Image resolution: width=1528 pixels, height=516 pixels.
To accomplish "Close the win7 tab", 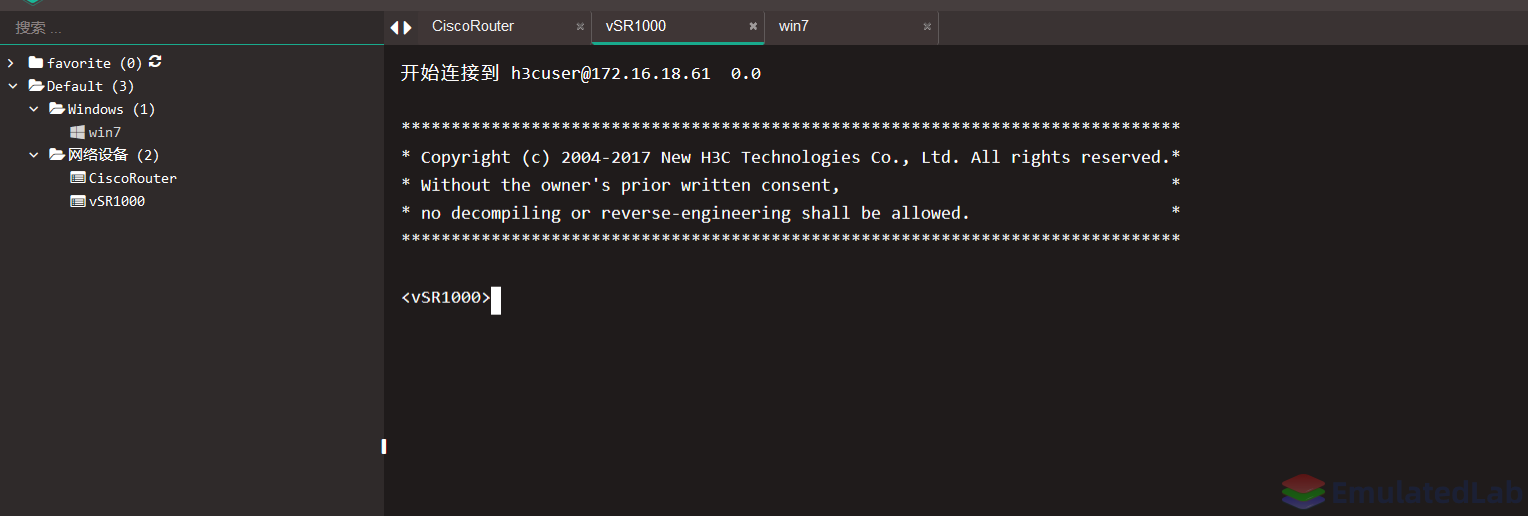I will click(927, 27).
